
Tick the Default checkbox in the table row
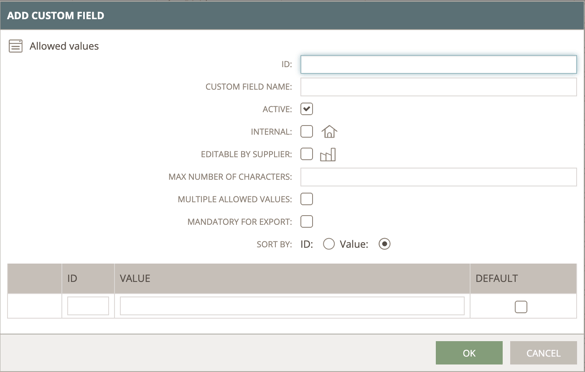pyautogui.click(x=521, y=307)
